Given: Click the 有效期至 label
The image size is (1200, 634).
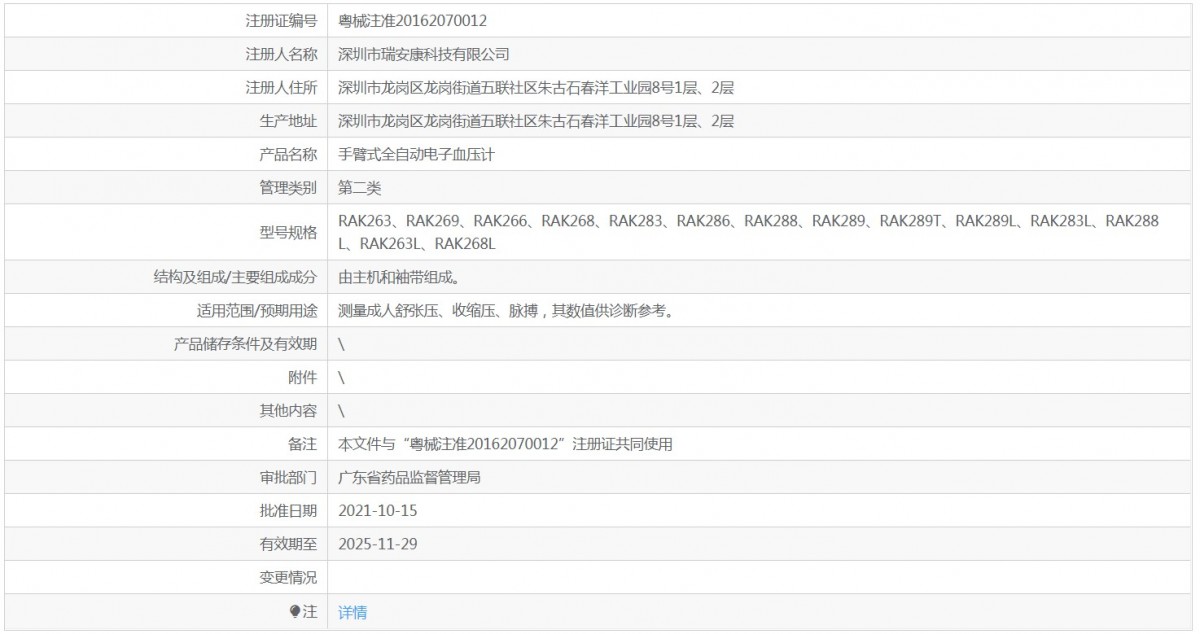Looking at the screenshot, I should click(288, 545).
